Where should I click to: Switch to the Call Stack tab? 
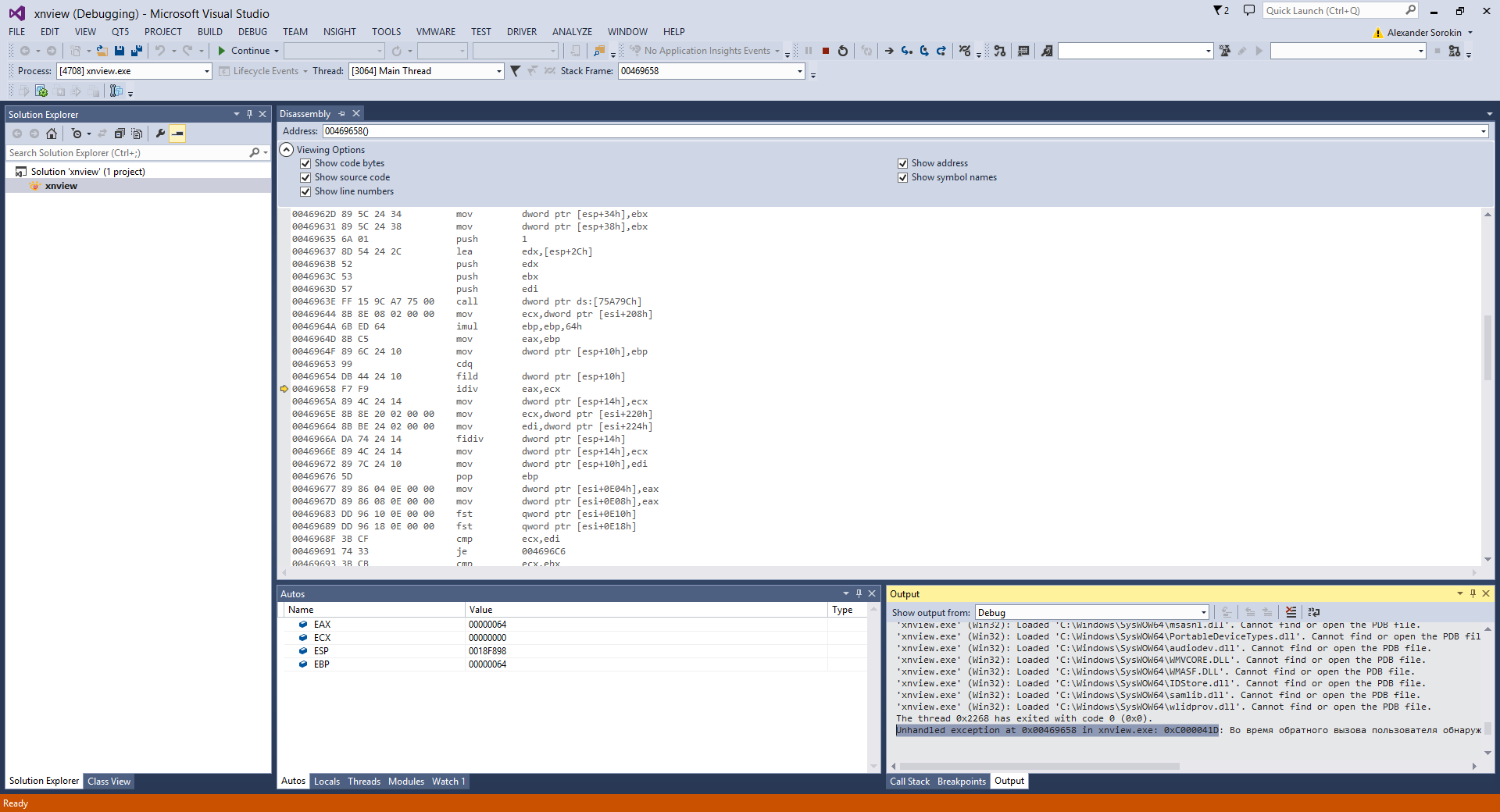pyautogui.click(x=909, y=782)
